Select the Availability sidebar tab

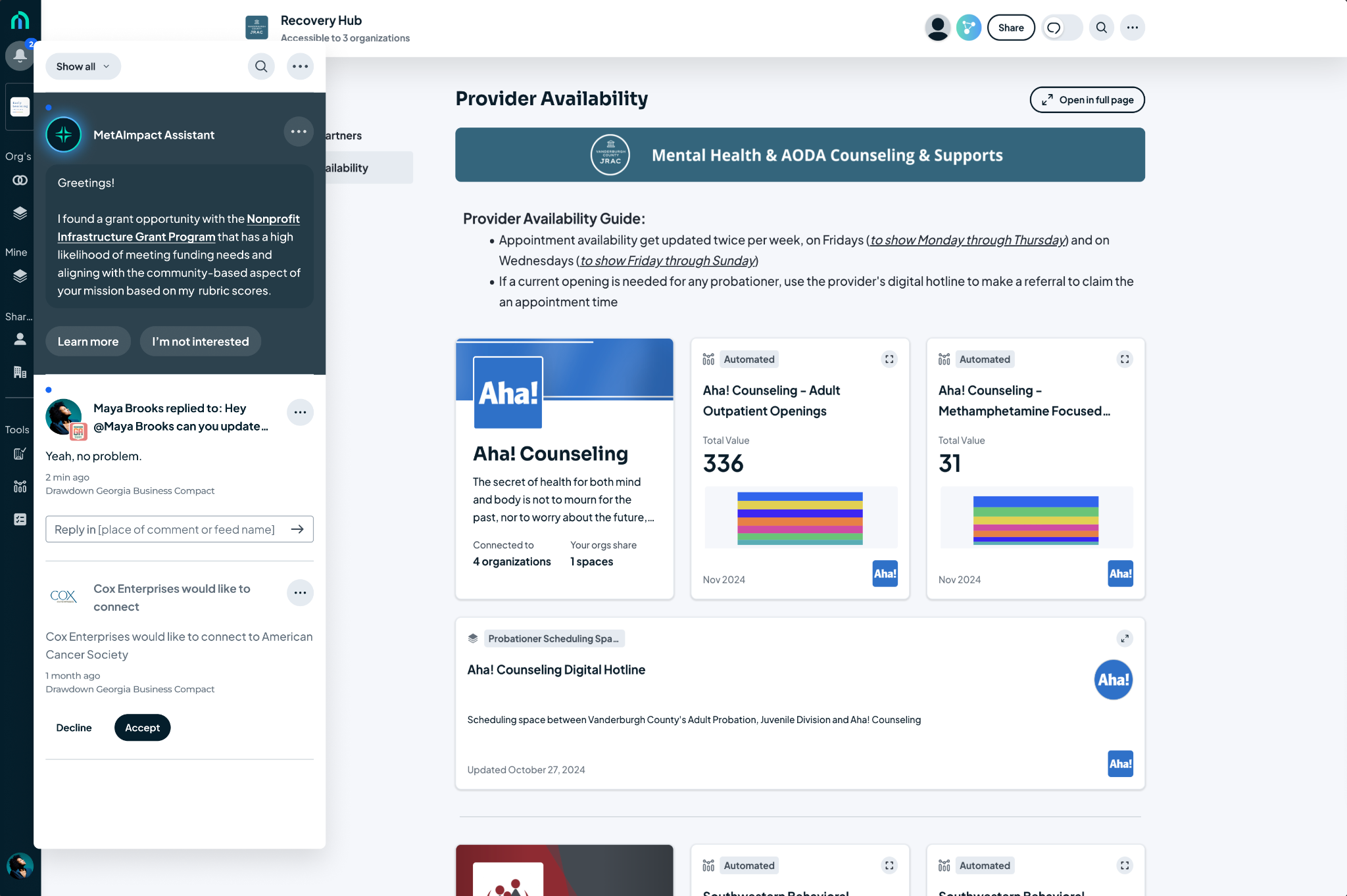(x=370, y=168)
